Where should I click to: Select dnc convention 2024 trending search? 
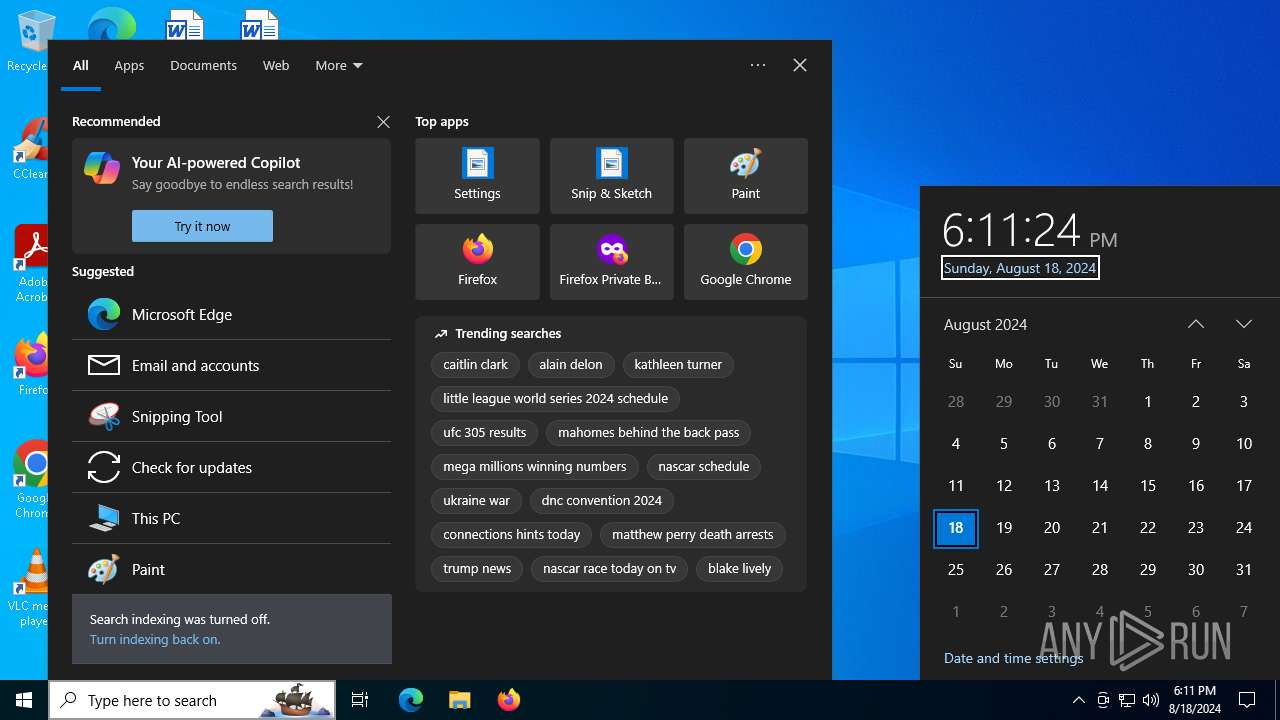click(x=602, y=501)
